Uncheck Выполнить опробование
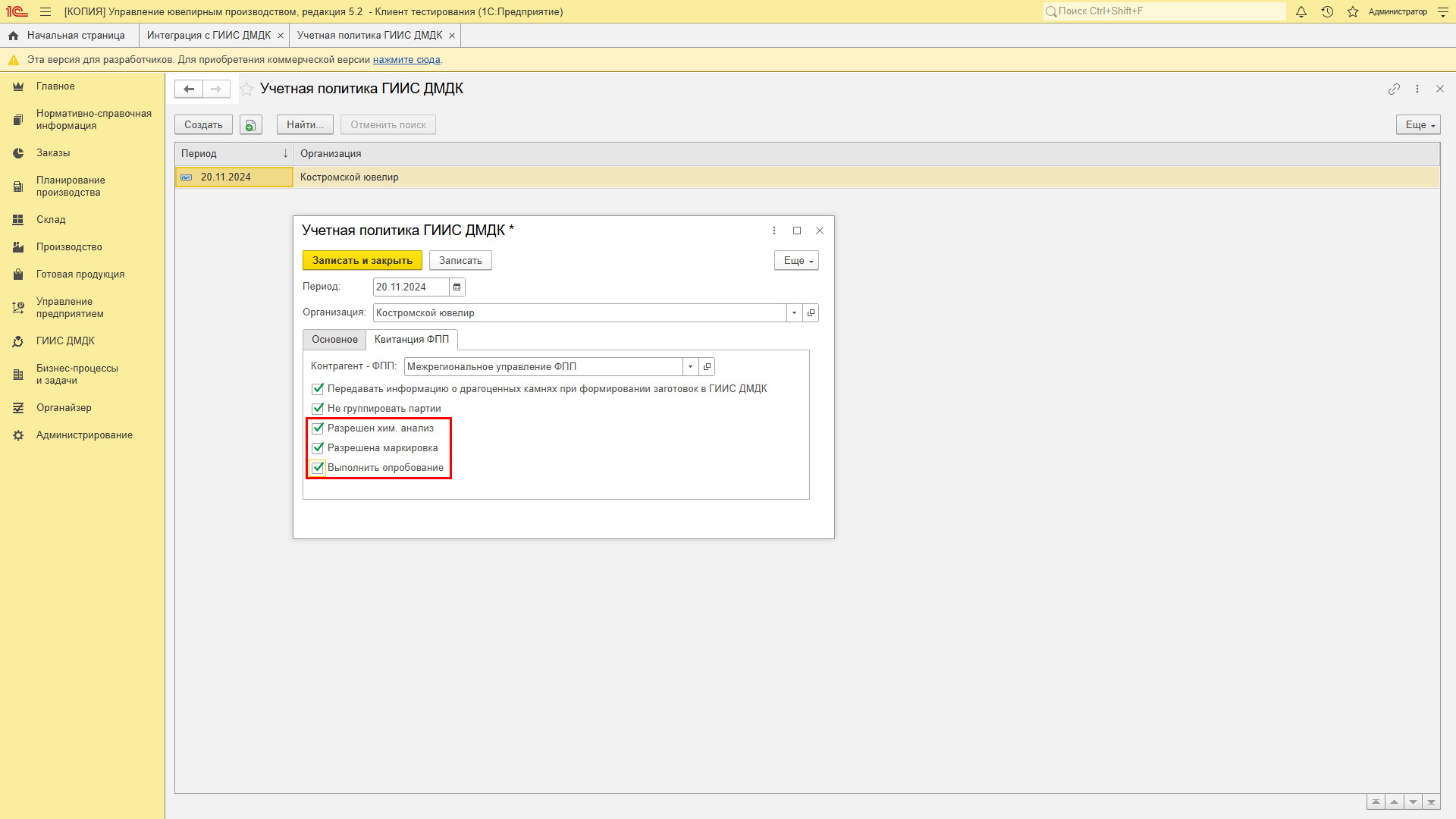 click(318, 468)
